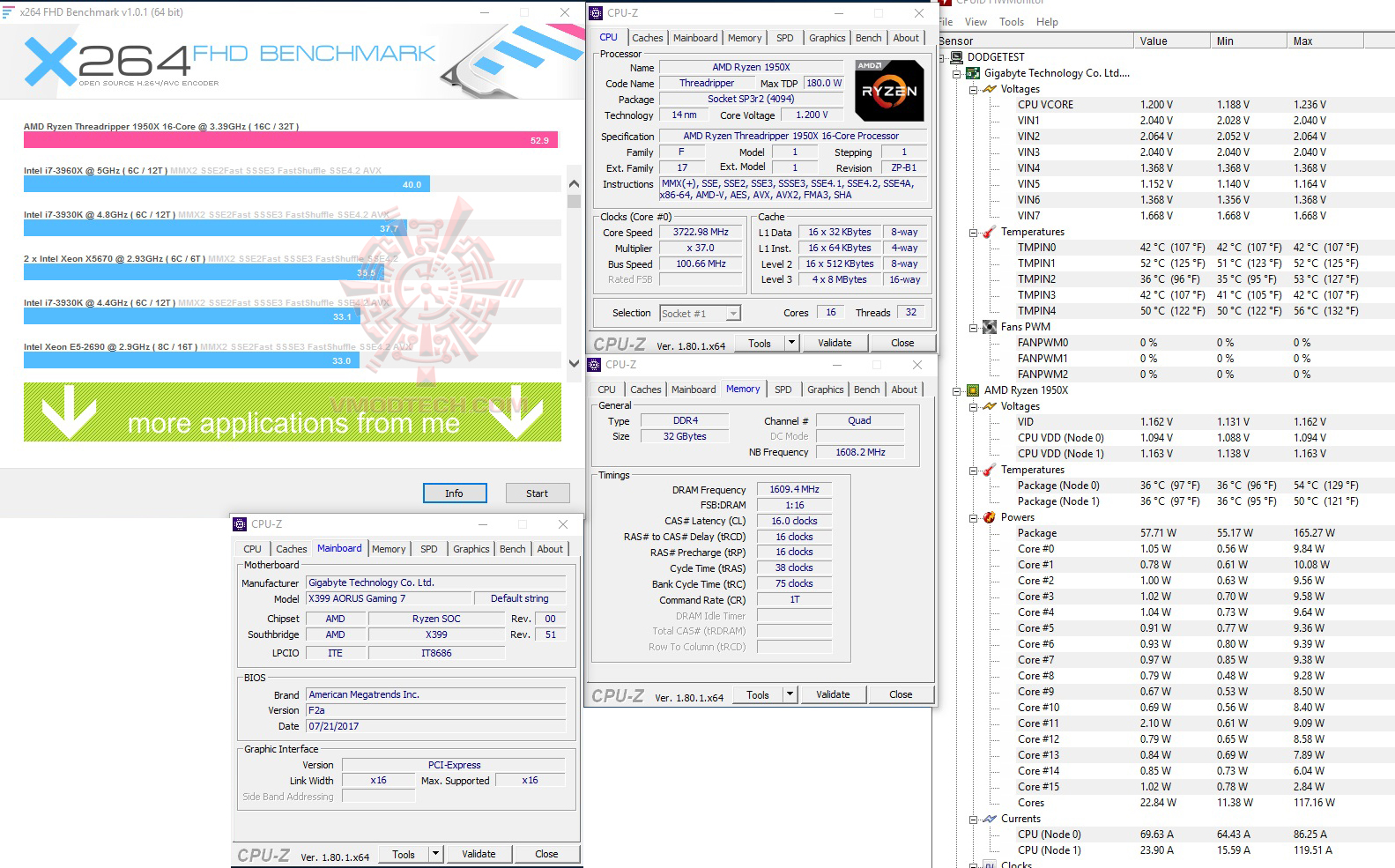The width and height of the screenshot is (1395, 868).
Task: Collapse the Powers tree node
Action: [973, 518]
